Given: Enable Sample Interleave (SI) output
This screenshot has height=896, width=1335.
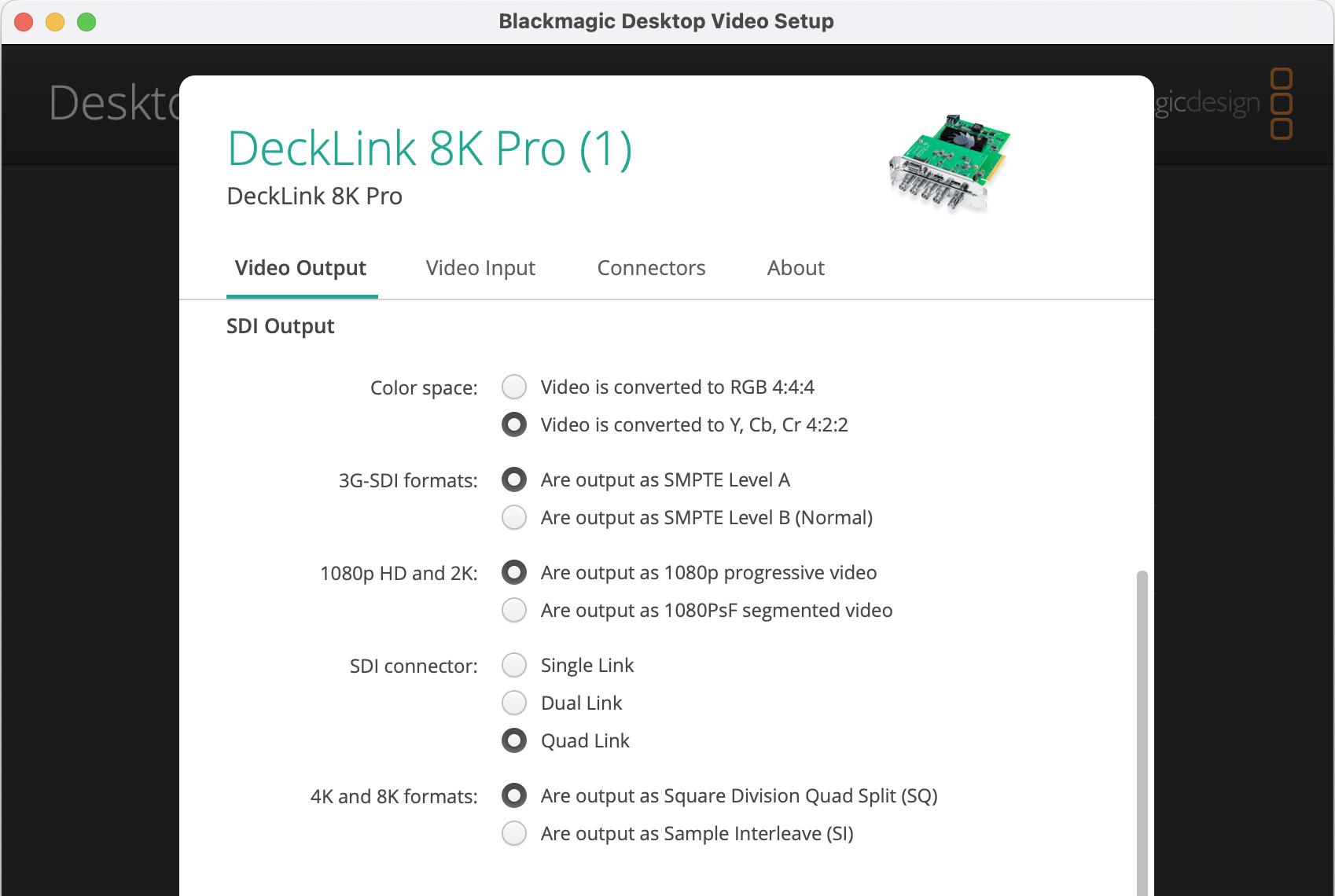Looking at the screenshot, I should [514, 833].
